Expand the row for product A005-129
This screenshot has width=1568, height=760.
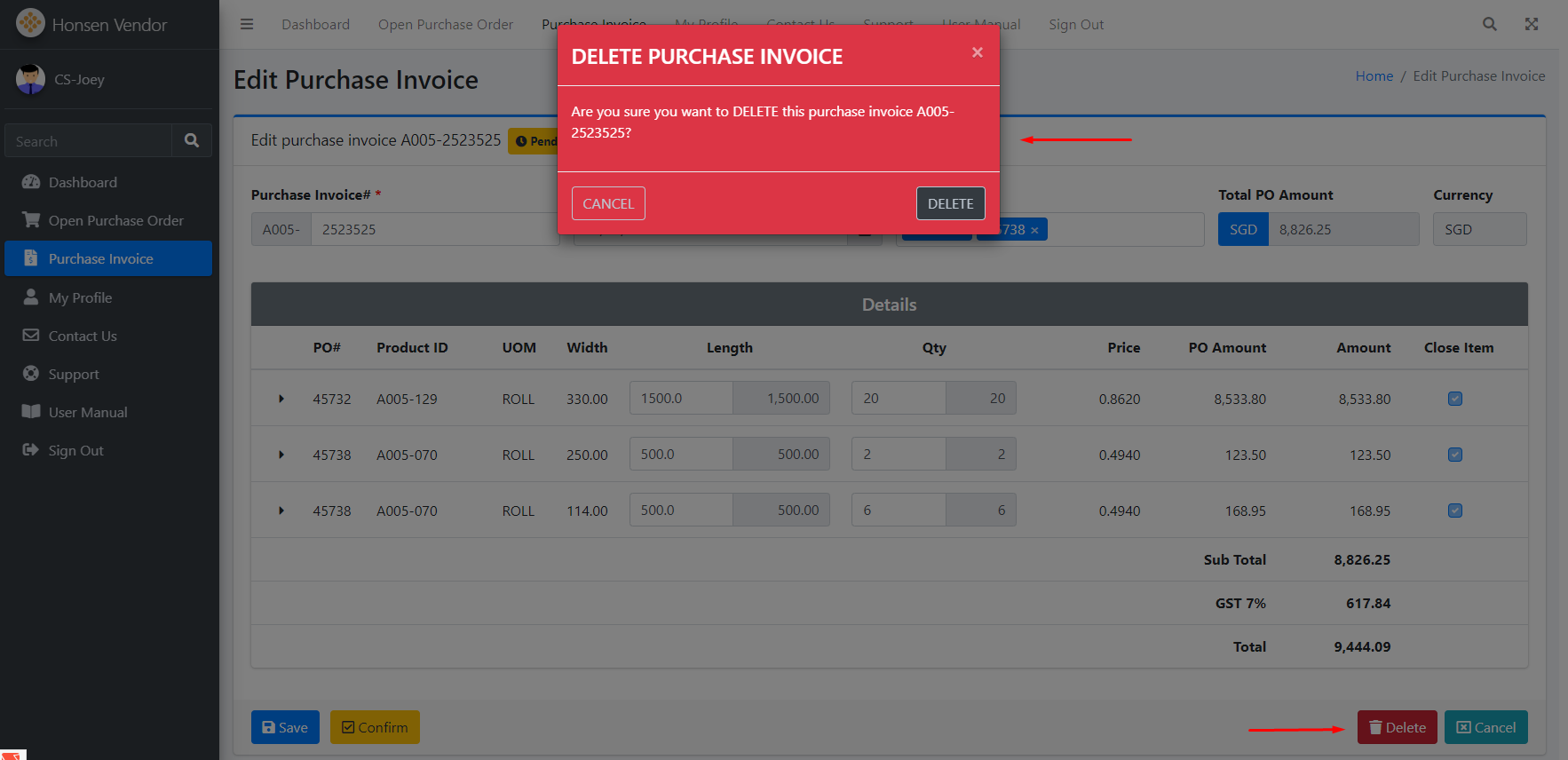pyautogui.click(x=281, y=399)
